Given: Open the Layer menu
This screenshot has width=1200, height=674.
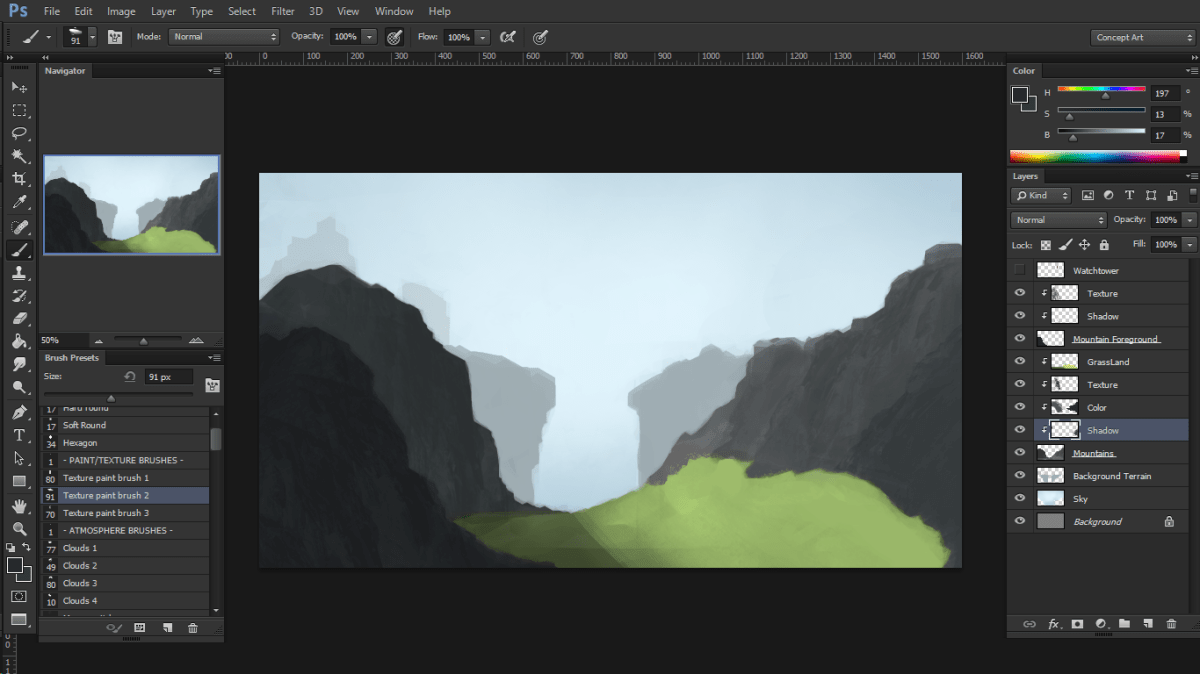Looking at the screenshot, I should pos(163,11).
